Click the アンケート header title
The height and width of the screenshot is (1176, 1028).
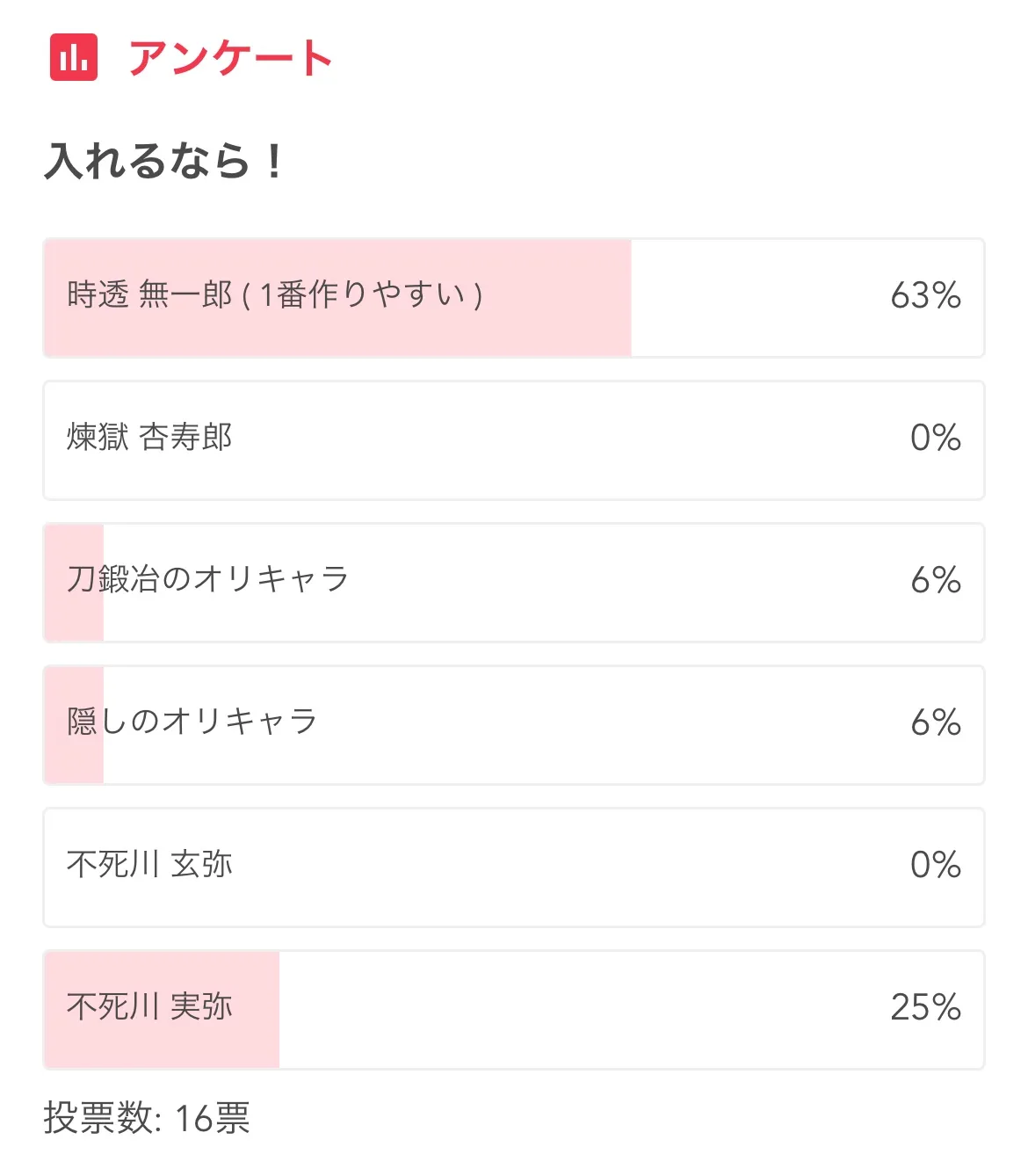(x=230, y=58)
